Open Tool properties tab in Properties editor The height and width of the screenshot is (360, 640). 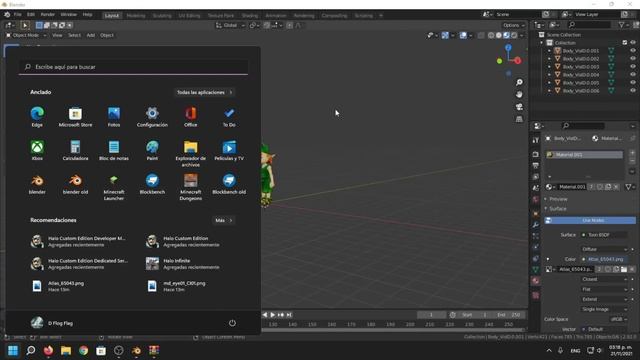click(x=536, y=140)
